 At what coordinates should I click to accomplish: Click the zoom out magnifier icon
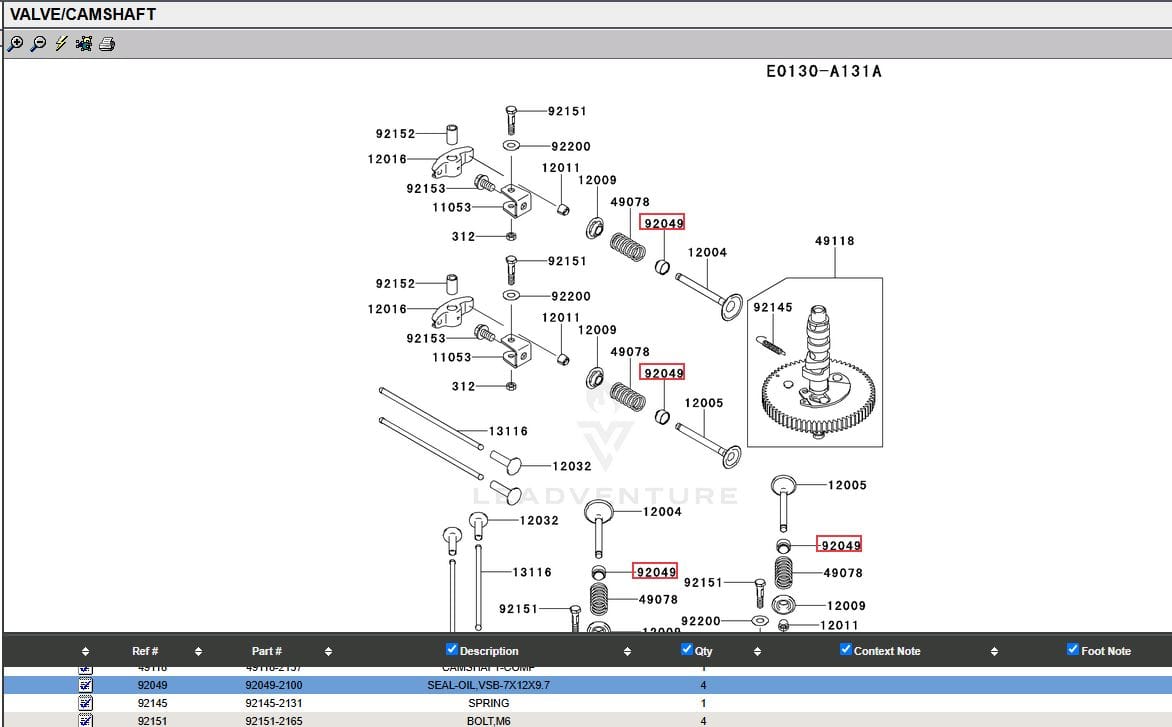coord(38,44)
